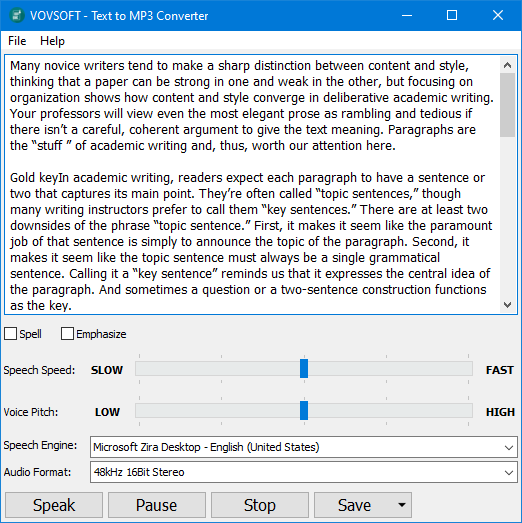Click the scroll-down arrow in text area
Viewport: 522px width, 523px height.
click(x=507, y=305)
